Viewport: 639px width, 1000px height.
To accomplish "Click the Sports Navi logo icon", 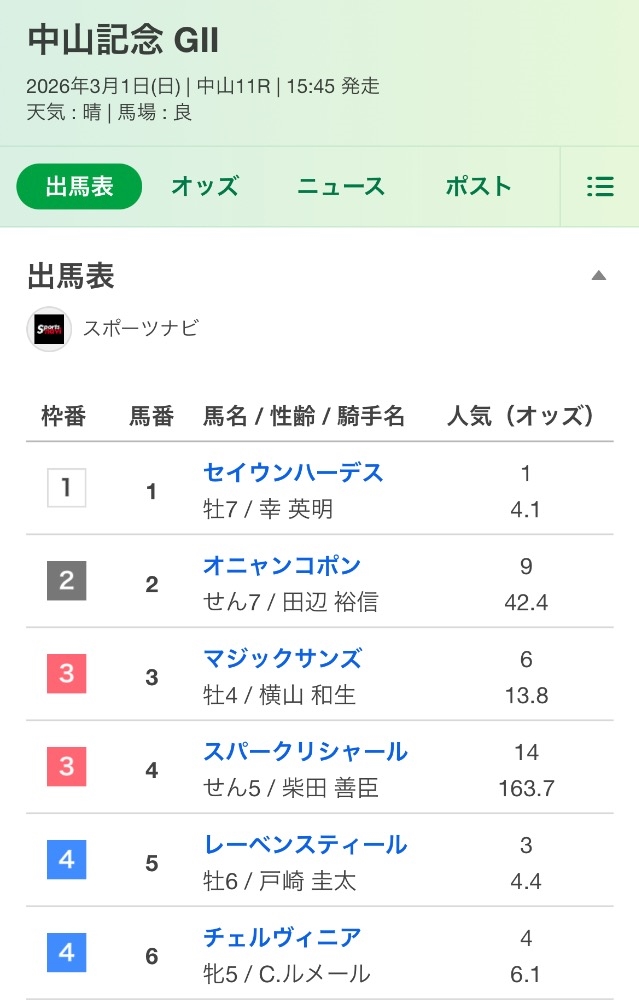I will point(49,329).
